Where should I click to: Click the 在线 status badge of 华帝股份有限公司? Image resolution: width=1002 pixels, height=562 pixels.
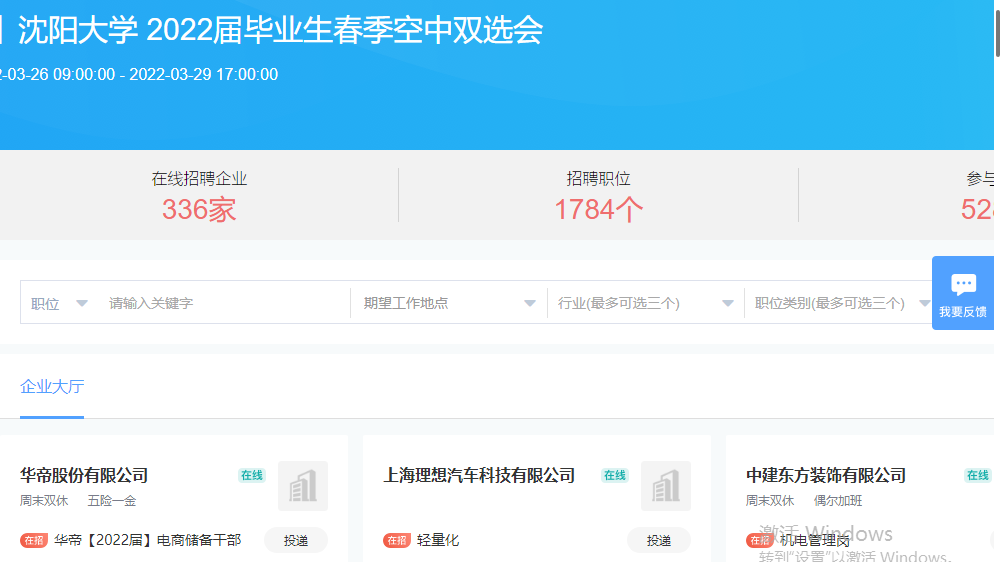click(x=252, y=475)
